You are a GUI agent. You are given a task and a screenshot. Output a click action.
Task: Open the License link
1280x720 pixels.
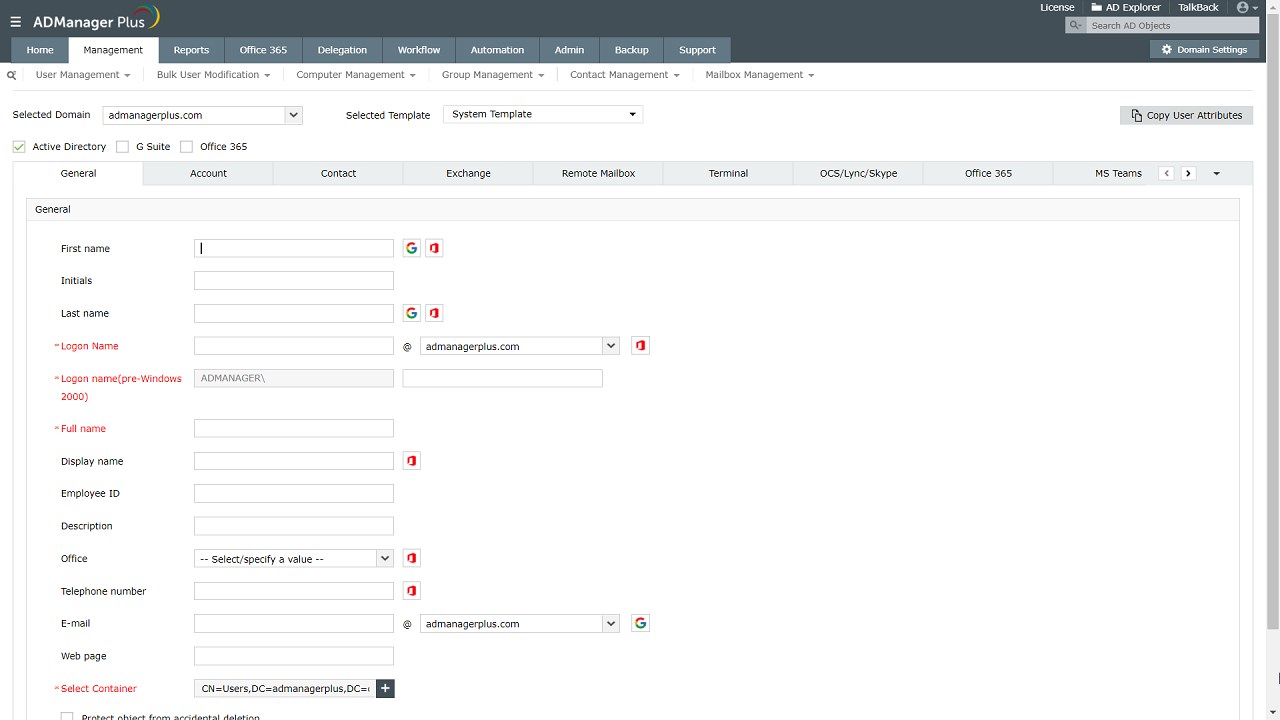click(x=1057, y=8)
